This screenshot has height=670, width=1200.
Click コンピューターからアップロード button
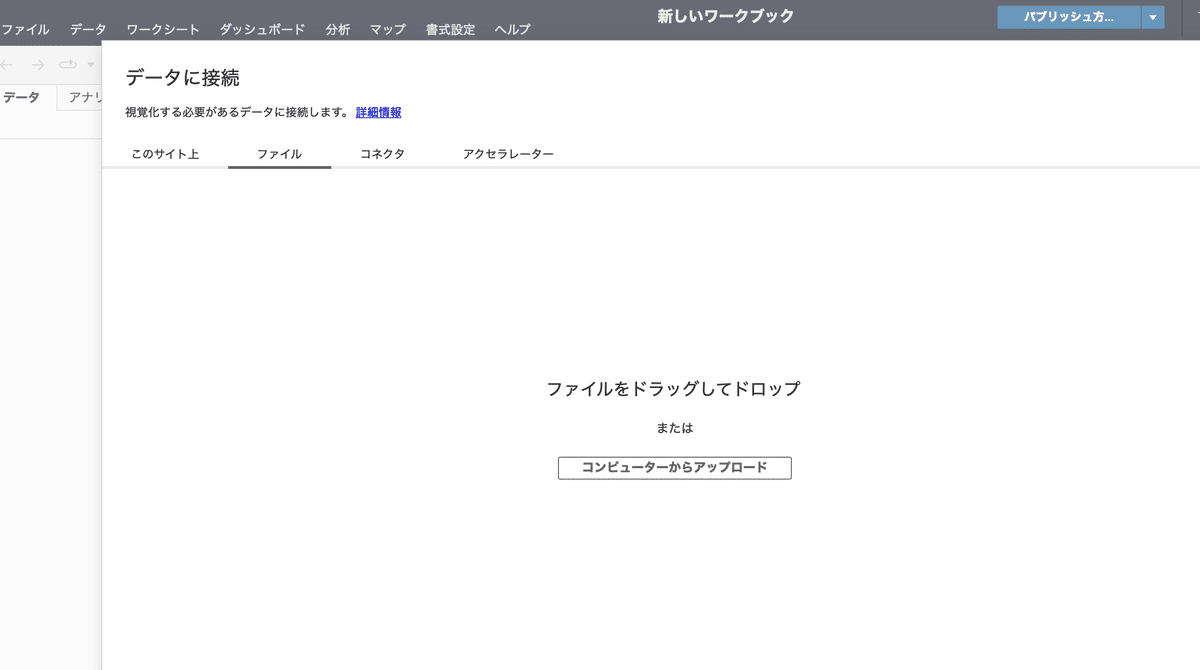point(675,468)
